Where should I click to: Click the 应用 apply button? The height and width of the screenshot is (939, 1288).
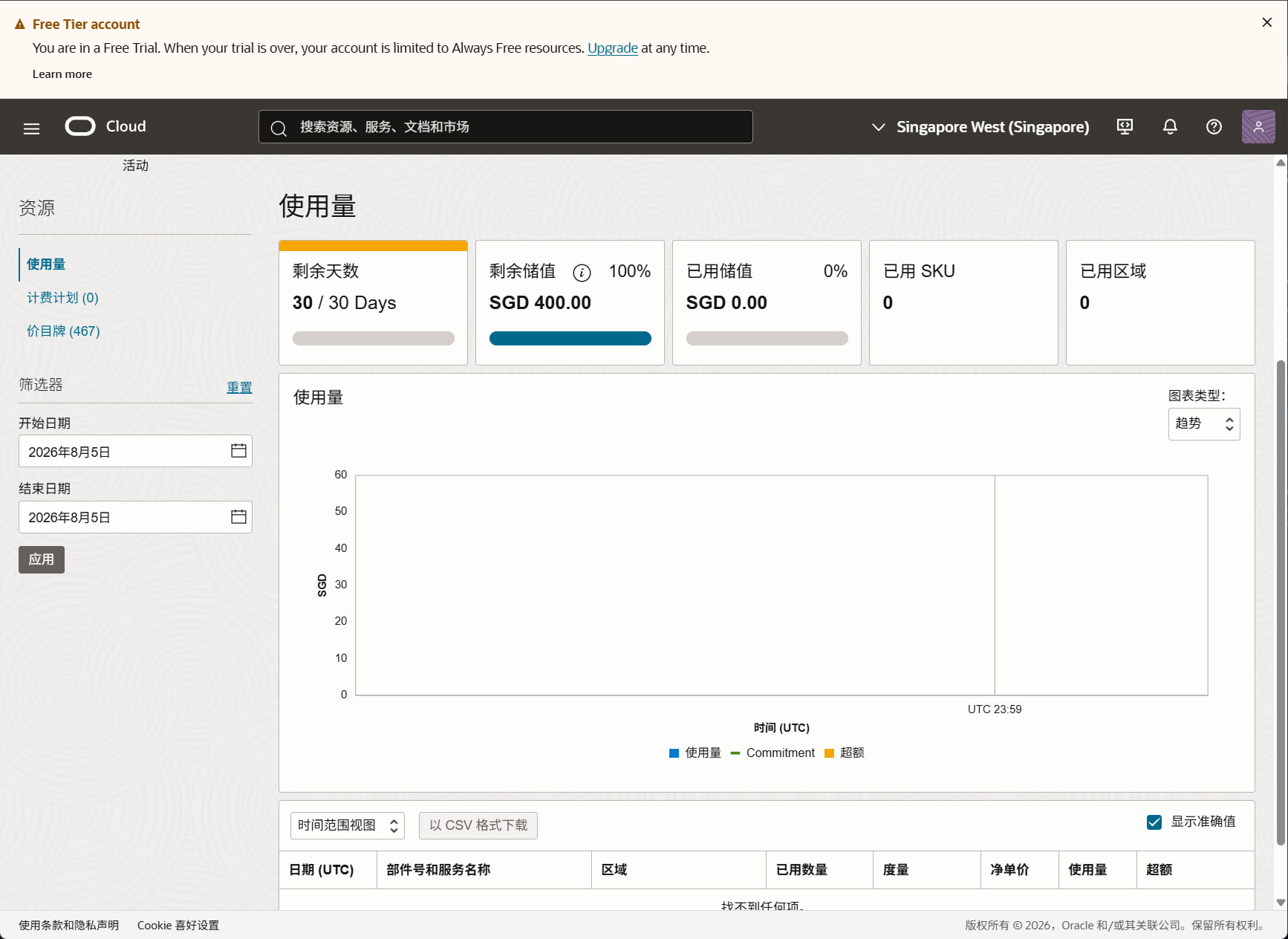42,559
